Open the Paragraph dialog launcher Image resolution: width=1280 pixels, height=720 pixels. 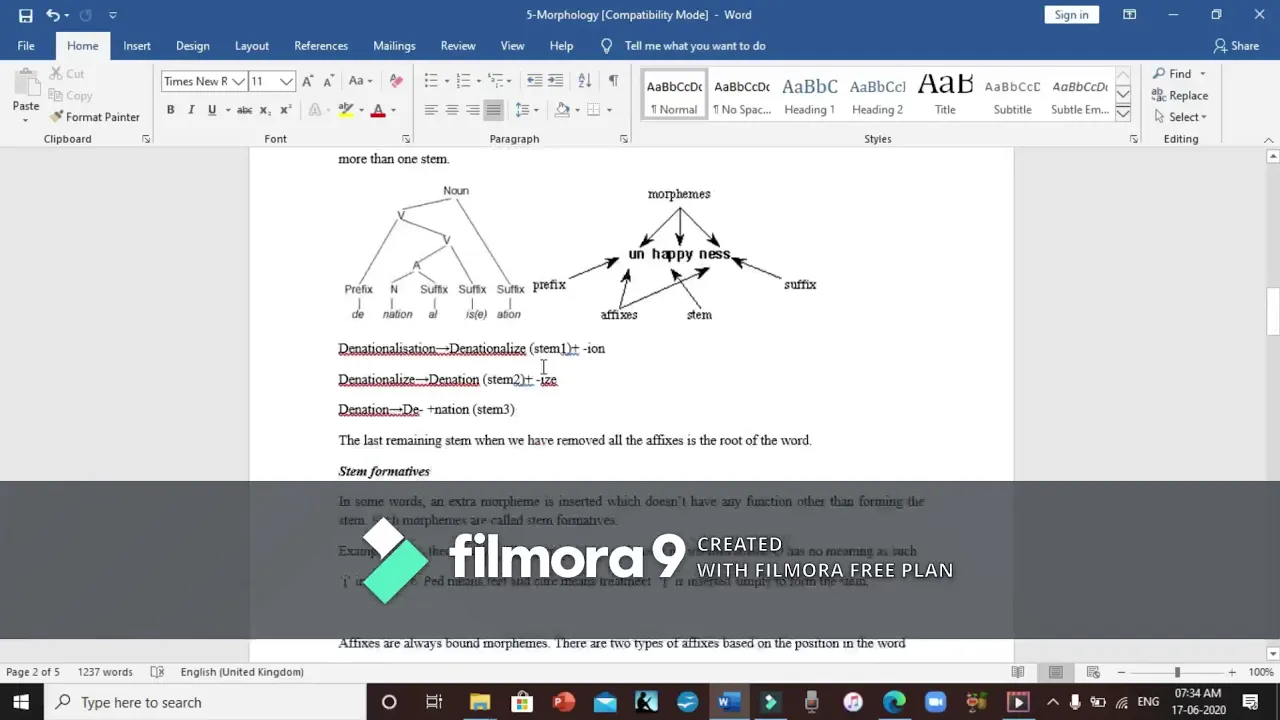[x=624, y=139]
